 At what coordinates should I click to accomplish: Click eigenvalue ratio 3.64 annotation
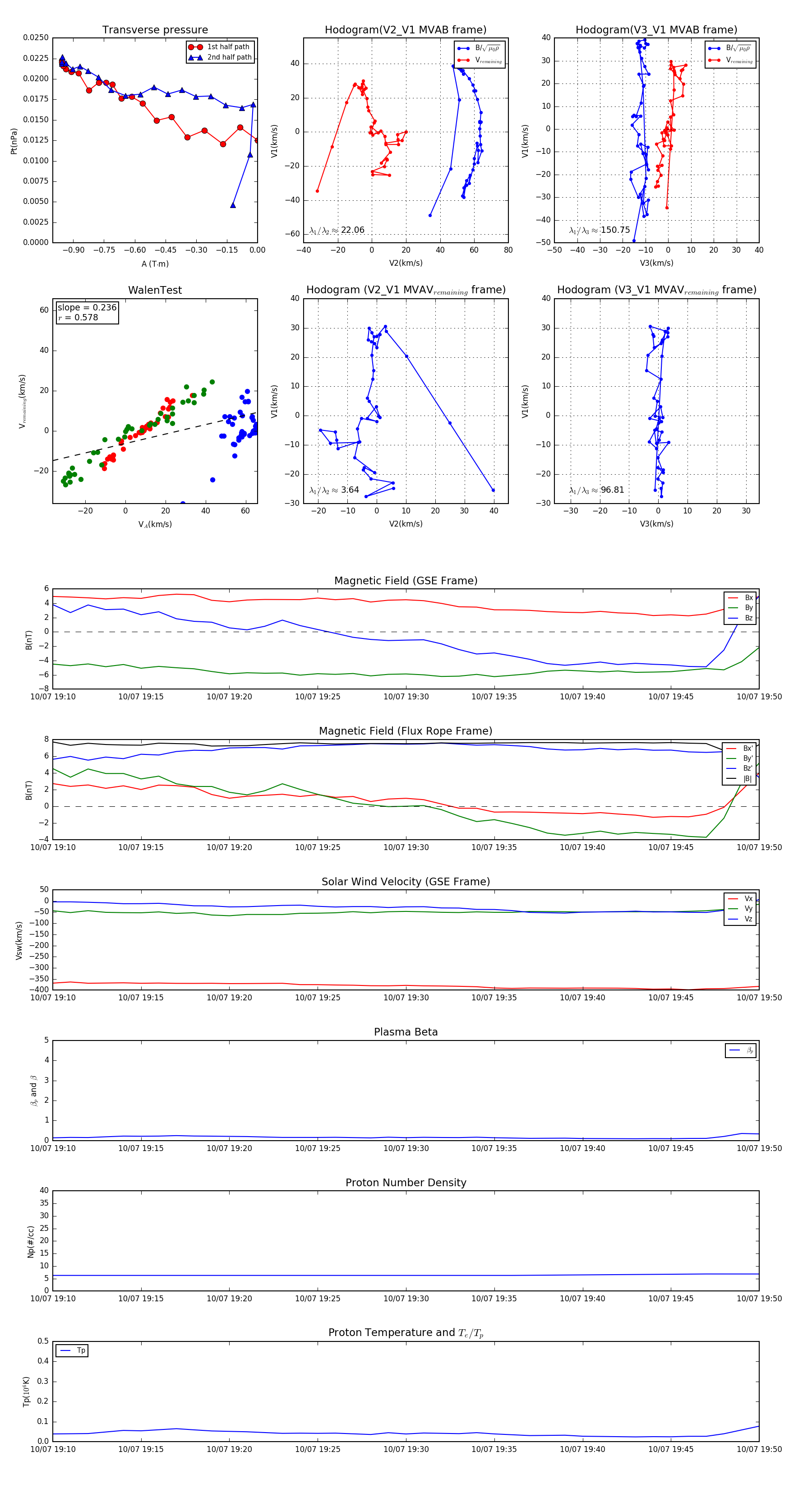point(334,490)
